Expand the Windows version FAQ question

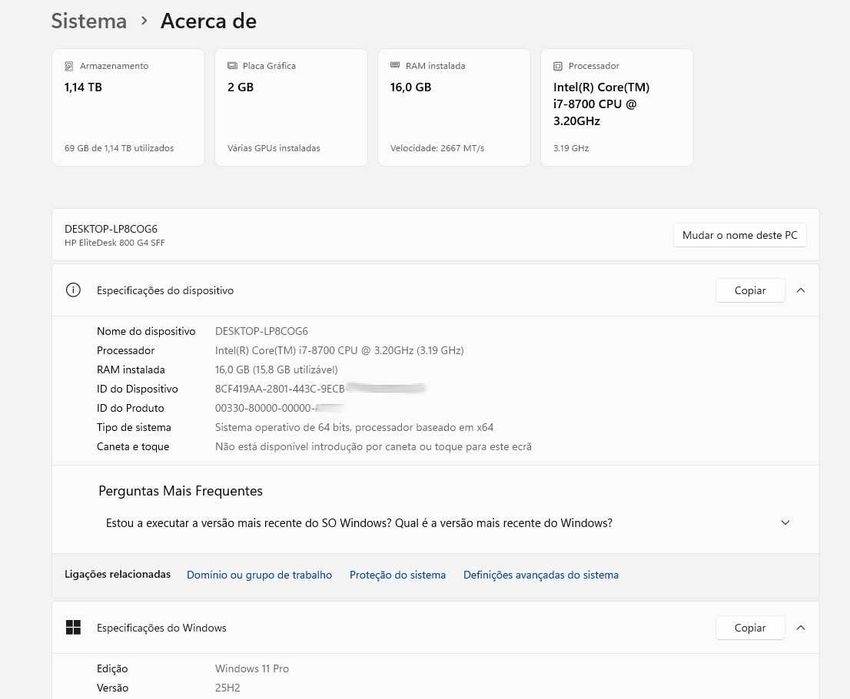785,523
